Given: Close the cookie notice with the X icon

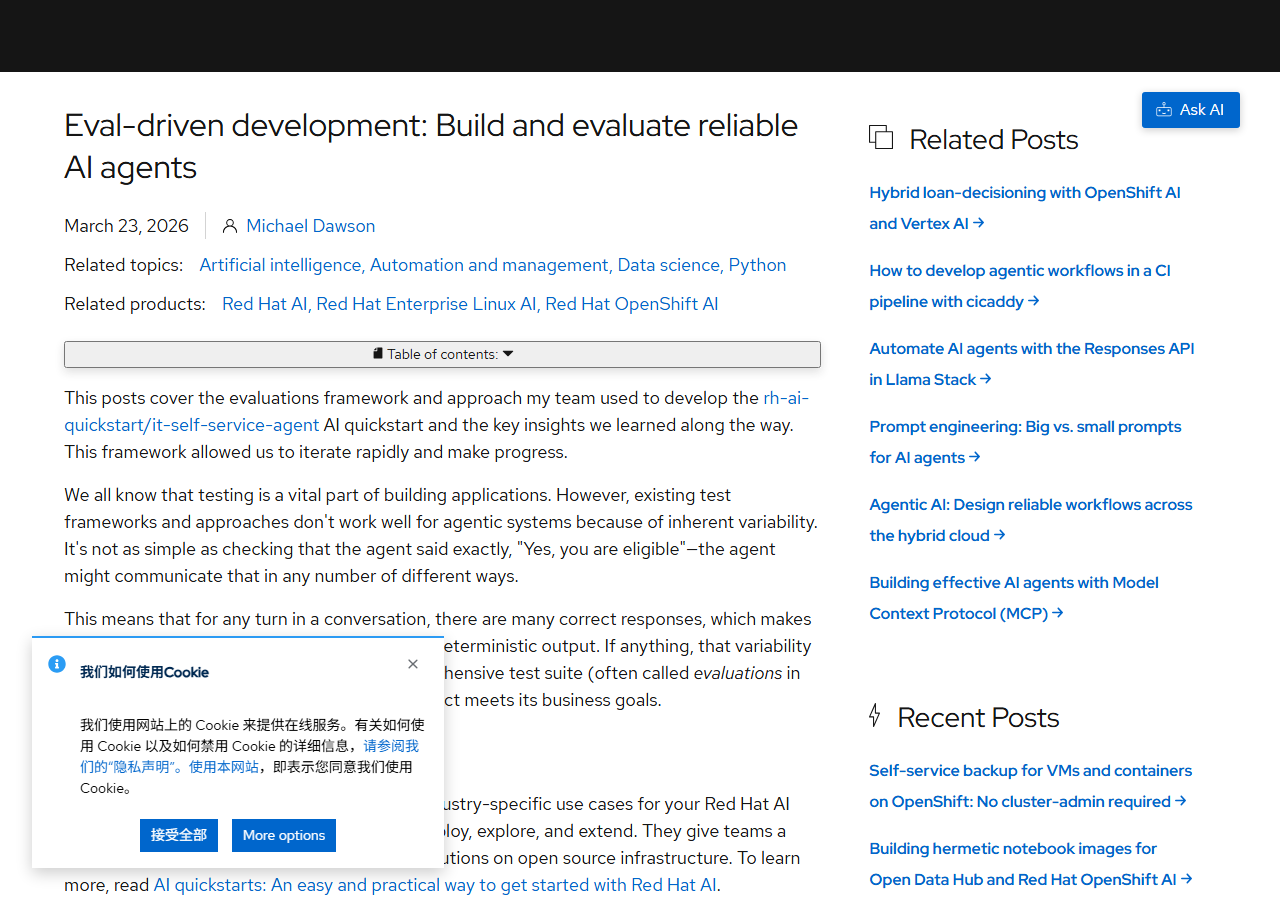Looking at the screenshot, I should [x=413, y=664].
